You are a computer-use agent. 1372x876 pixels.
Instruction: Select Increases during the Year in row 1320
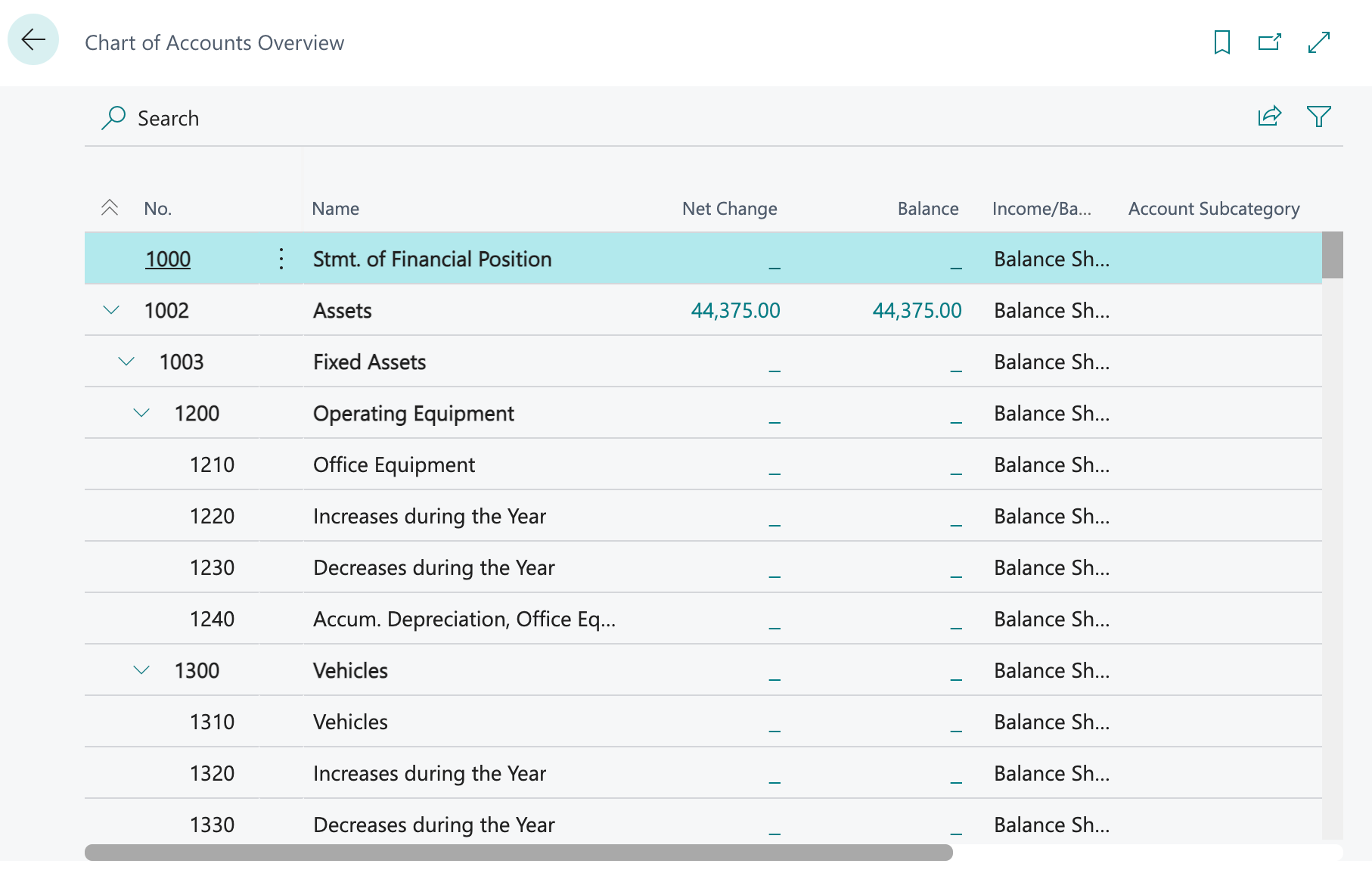pos(429,773)
